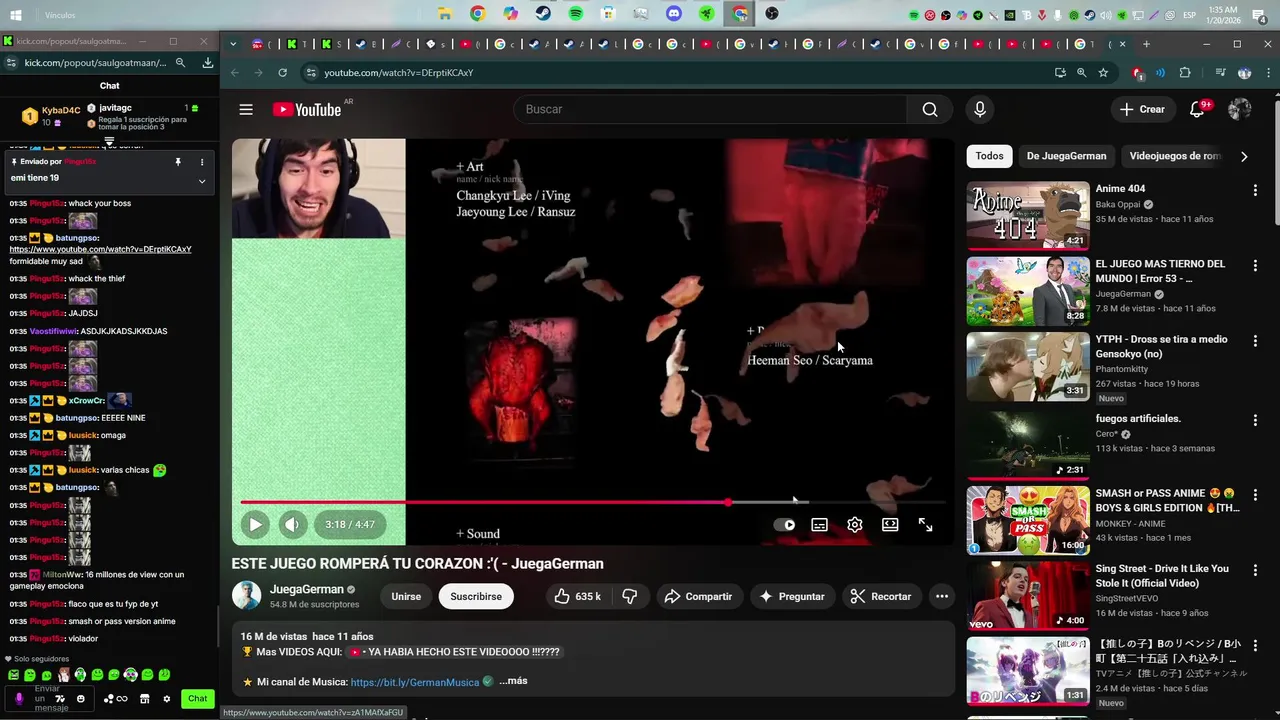Open browser extensions puzzle icon

[1185, 73]
